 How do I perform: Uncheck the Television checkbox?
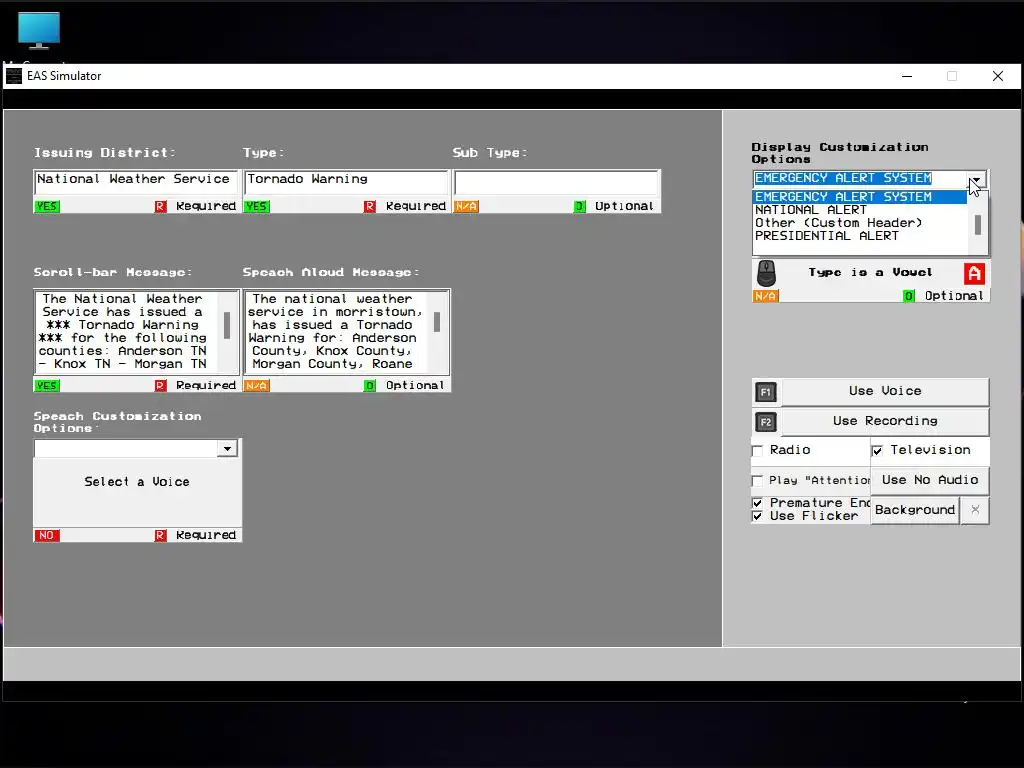[877, 451]
